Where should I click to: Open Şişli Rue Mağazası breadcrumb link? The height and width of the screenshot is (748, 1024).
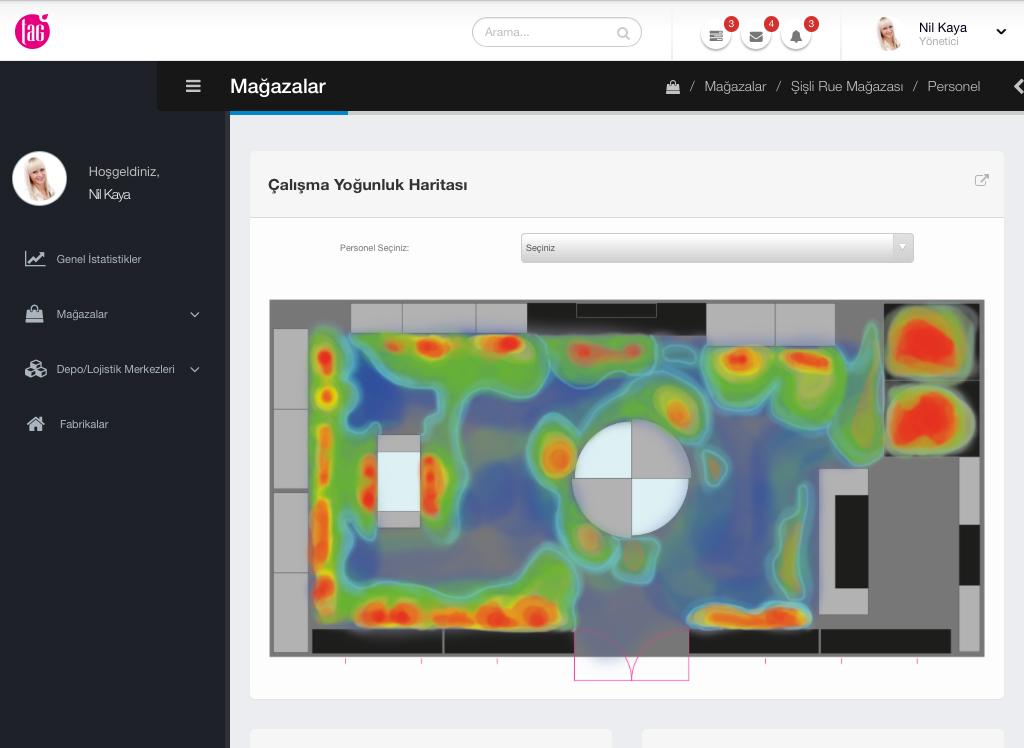point(846,87)
